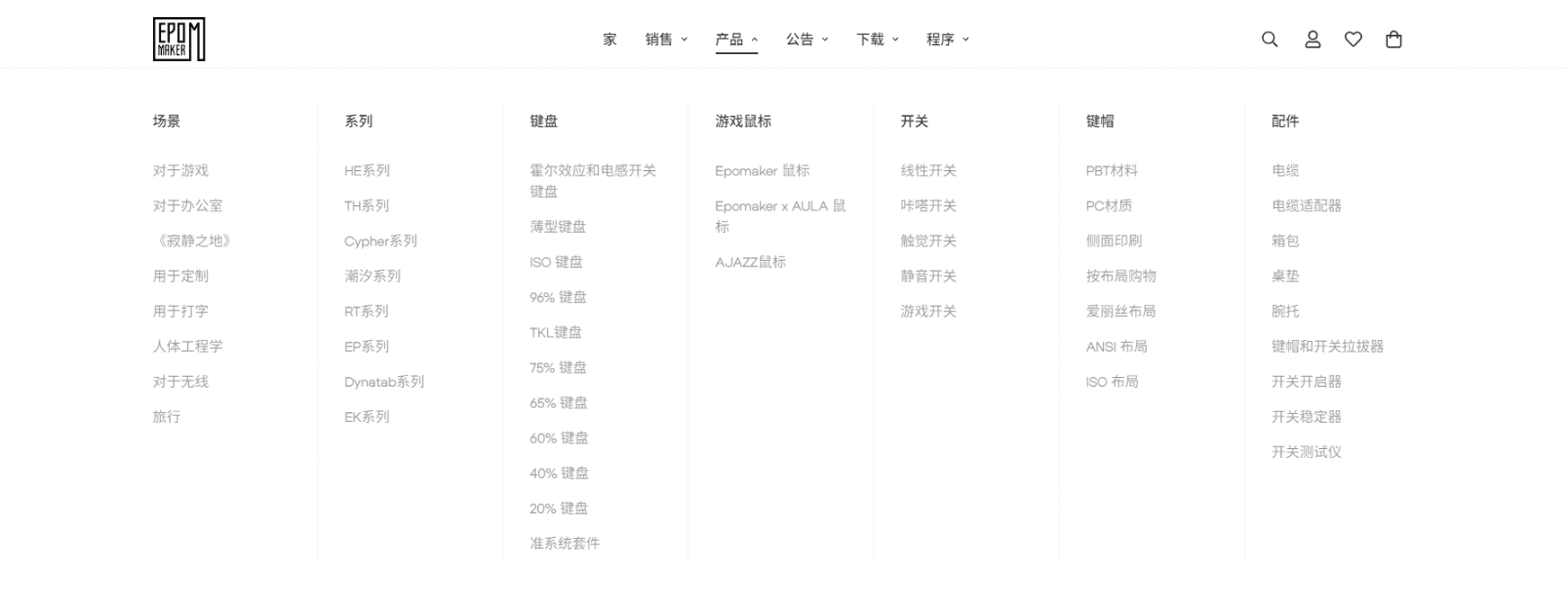Screen dimensions: 1568x592
Task: Open the 线性开关 link
Action: pyautogui.click(x=928, y=171)
